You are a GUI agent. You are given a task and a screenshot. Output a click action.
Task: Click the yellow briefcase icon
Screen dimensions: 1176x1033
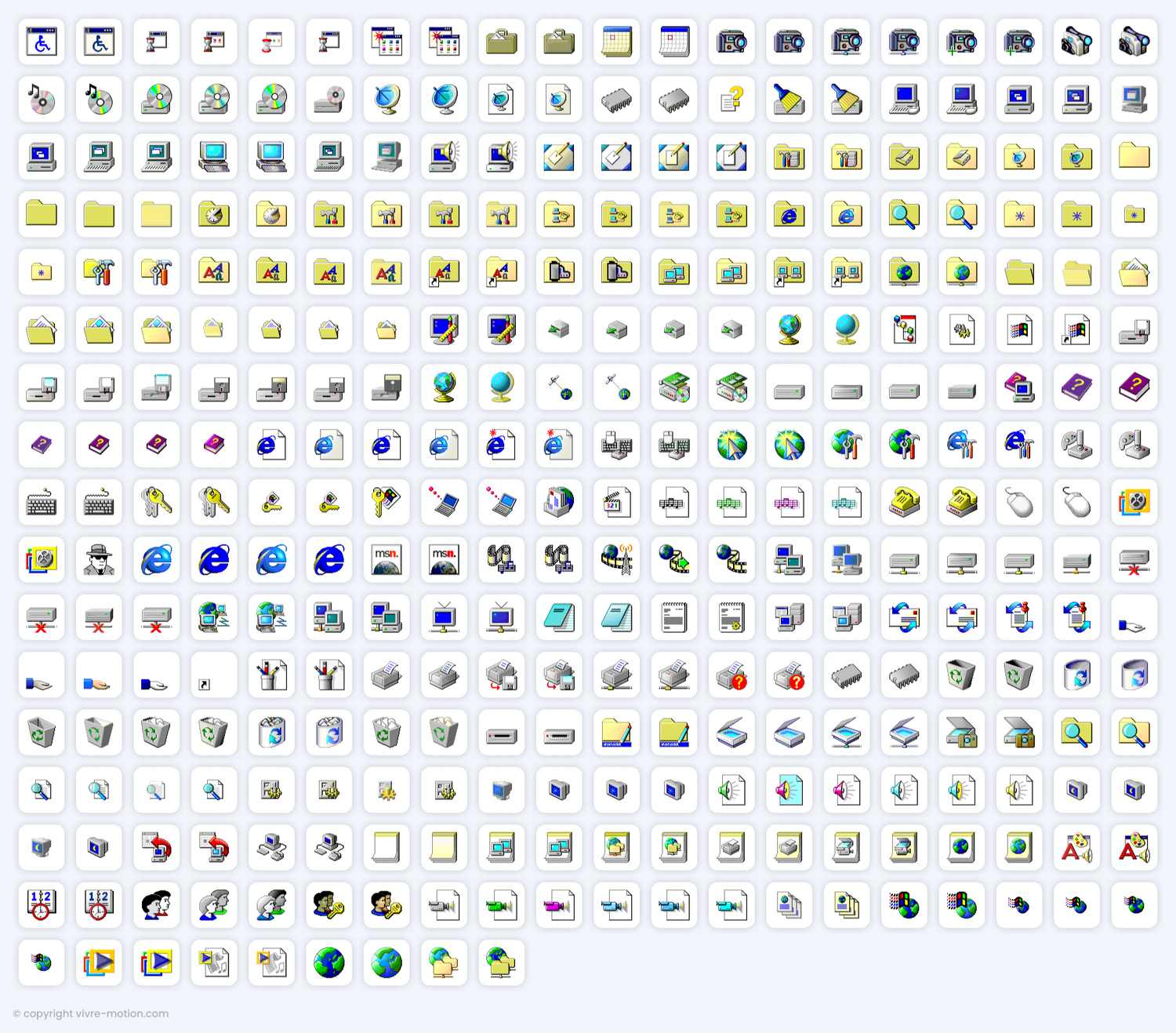pos(501,42)
